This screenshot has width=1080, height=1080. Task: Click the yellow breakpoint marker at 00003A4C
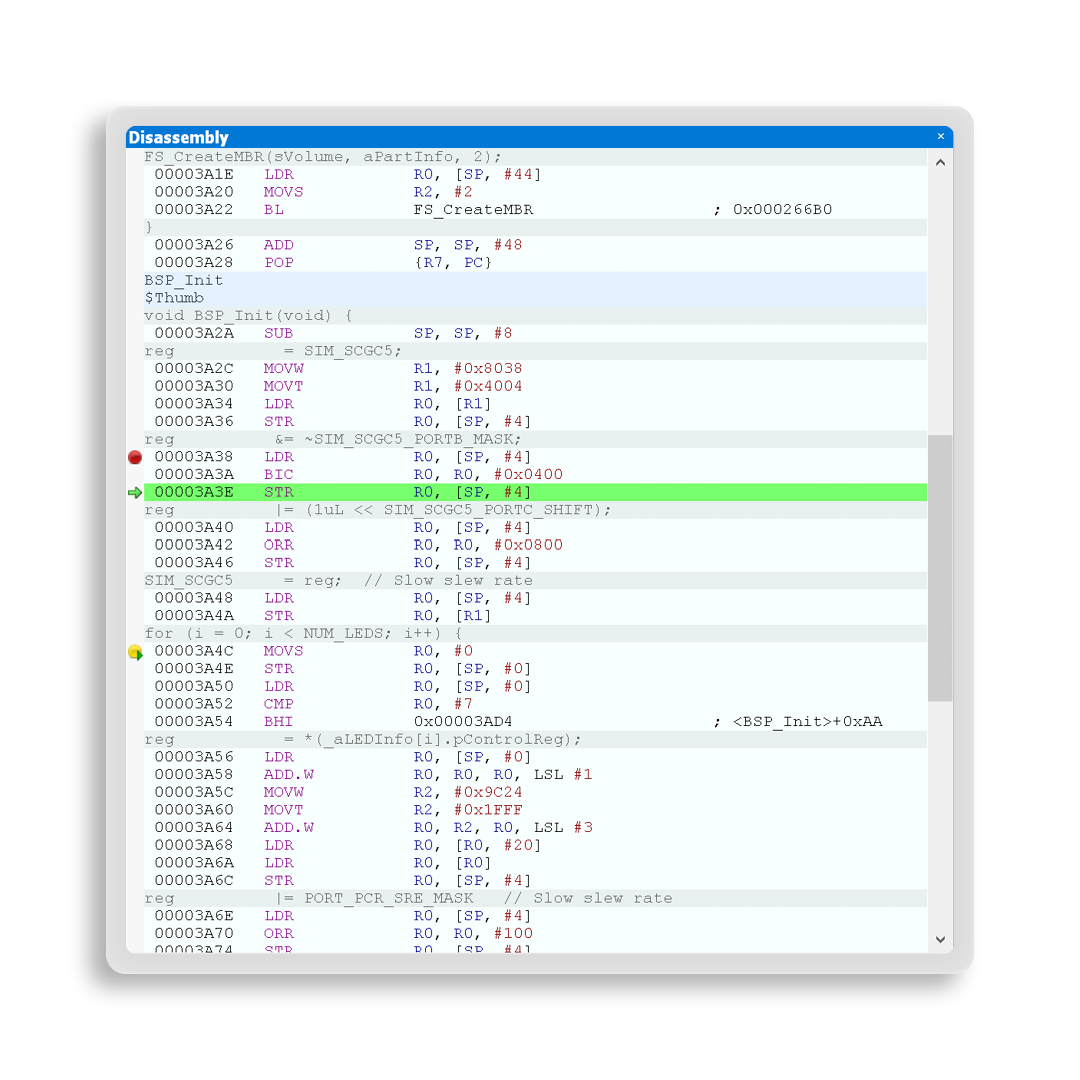[135, 652]
